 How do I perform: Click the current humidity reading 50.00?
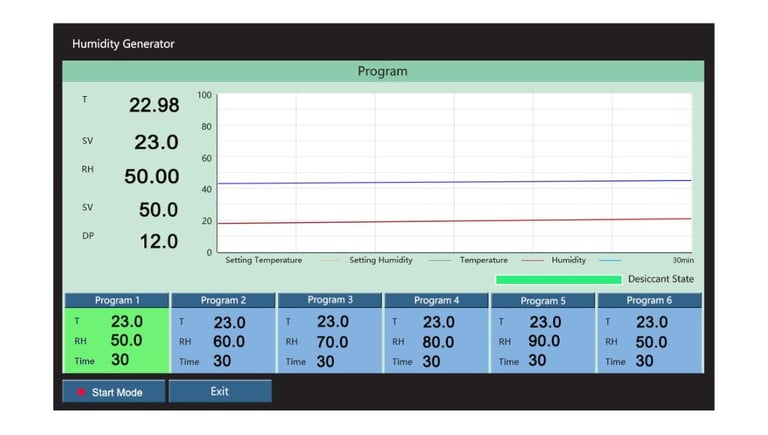[x=151, y=176]
